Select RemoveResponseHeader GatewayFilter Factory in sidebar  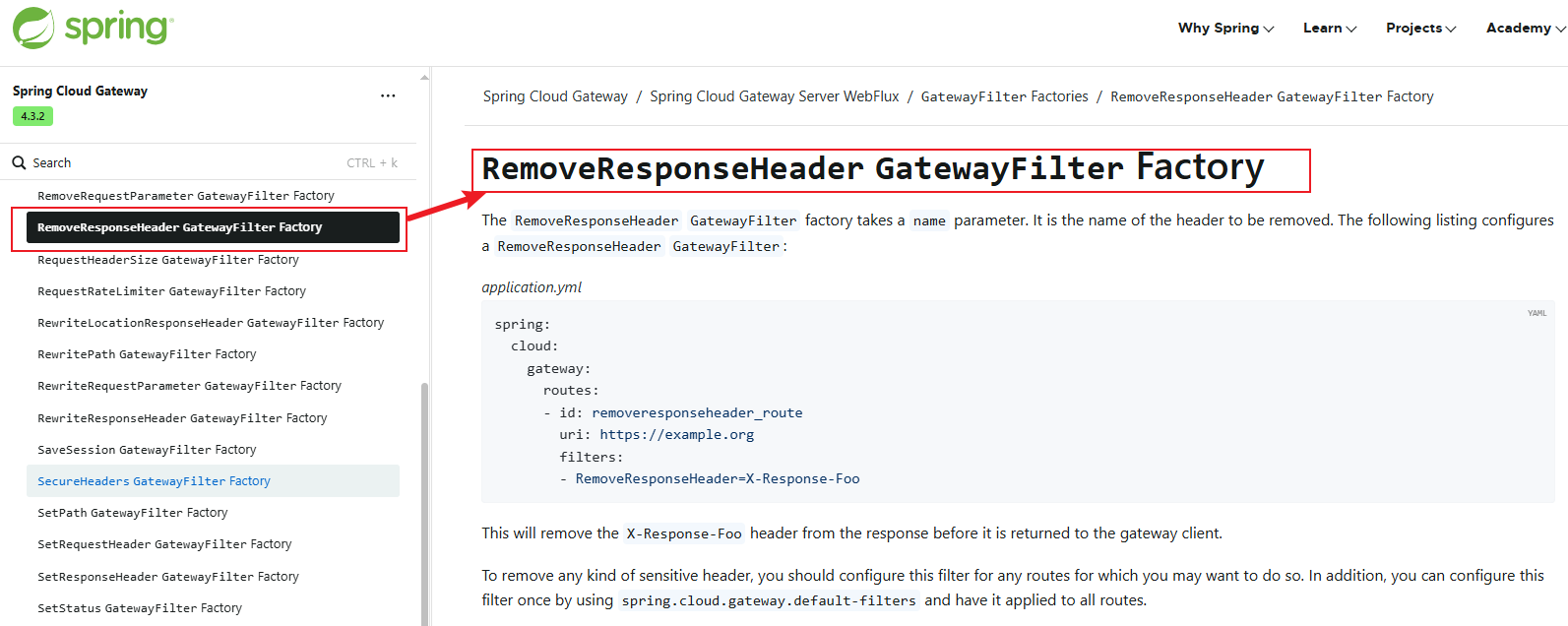(x=213, y=227)
